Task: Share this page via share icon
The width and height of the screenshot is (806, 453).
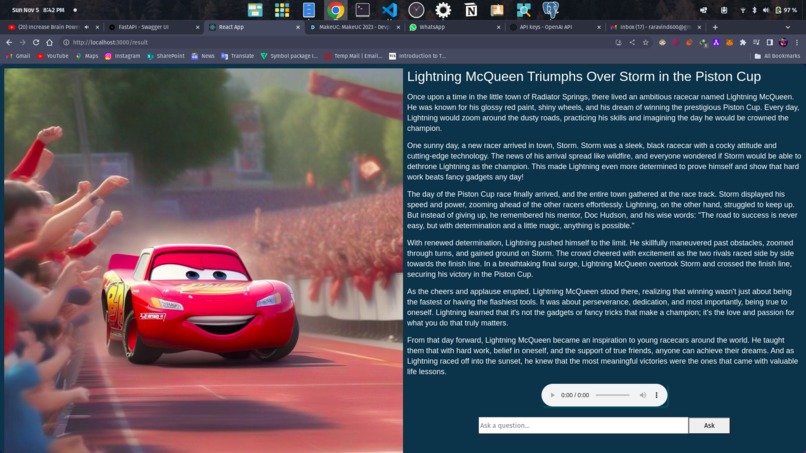Action: [x=632, y=42]
